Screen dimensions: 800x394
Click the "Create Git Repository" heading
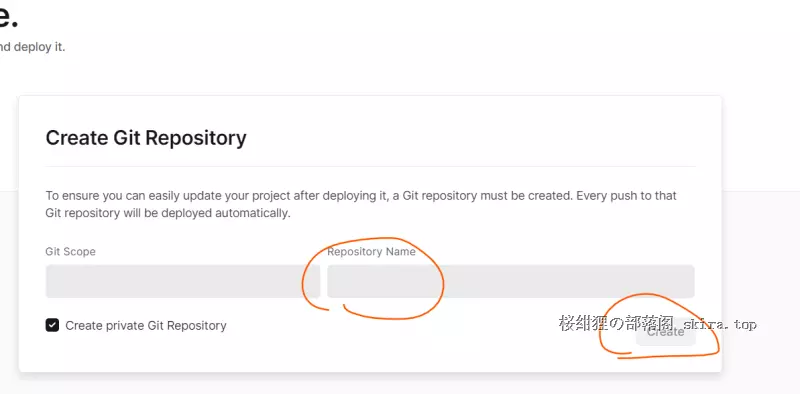click(x=146, y=138)
